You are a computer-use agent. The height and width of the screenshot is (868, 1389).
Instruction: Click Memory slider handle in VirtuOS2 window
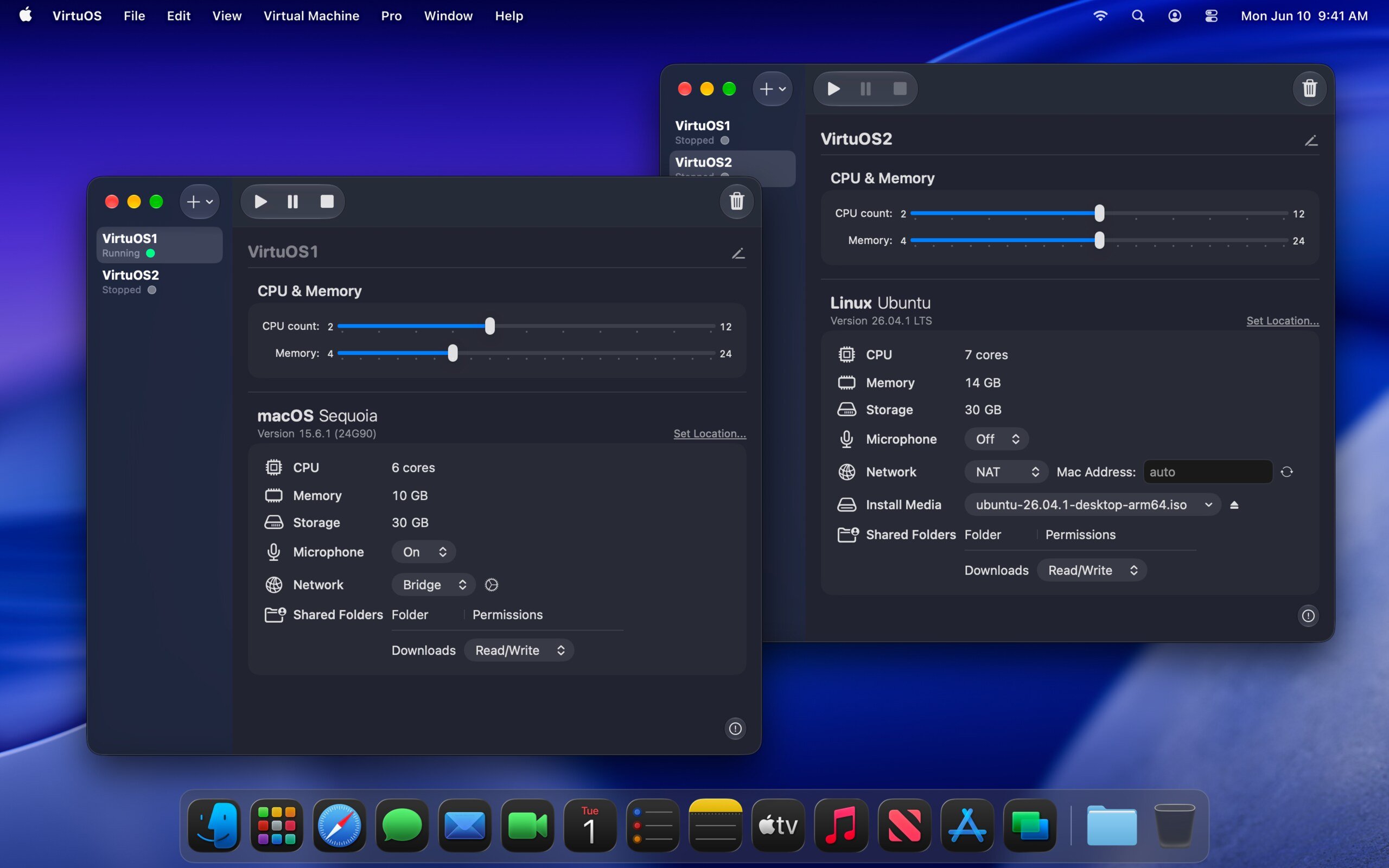click(x=1099, y=240)
